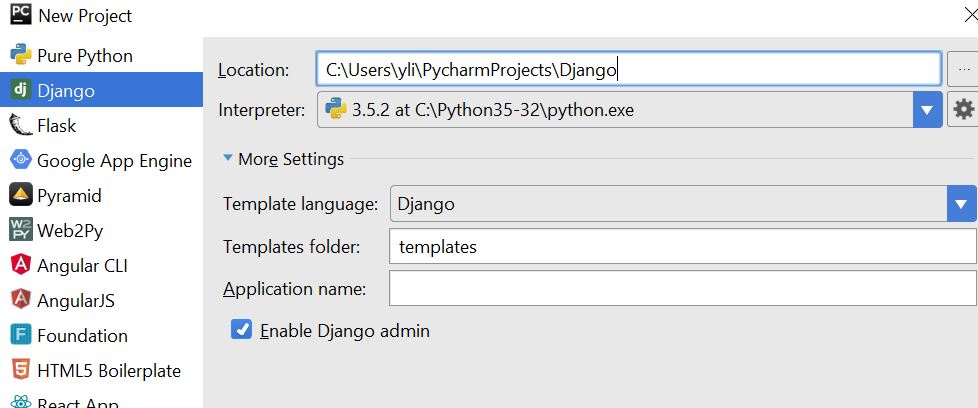Click the Templates folder label
The width and height of the screenshot is (978, 408).
(x=292, y=247)
